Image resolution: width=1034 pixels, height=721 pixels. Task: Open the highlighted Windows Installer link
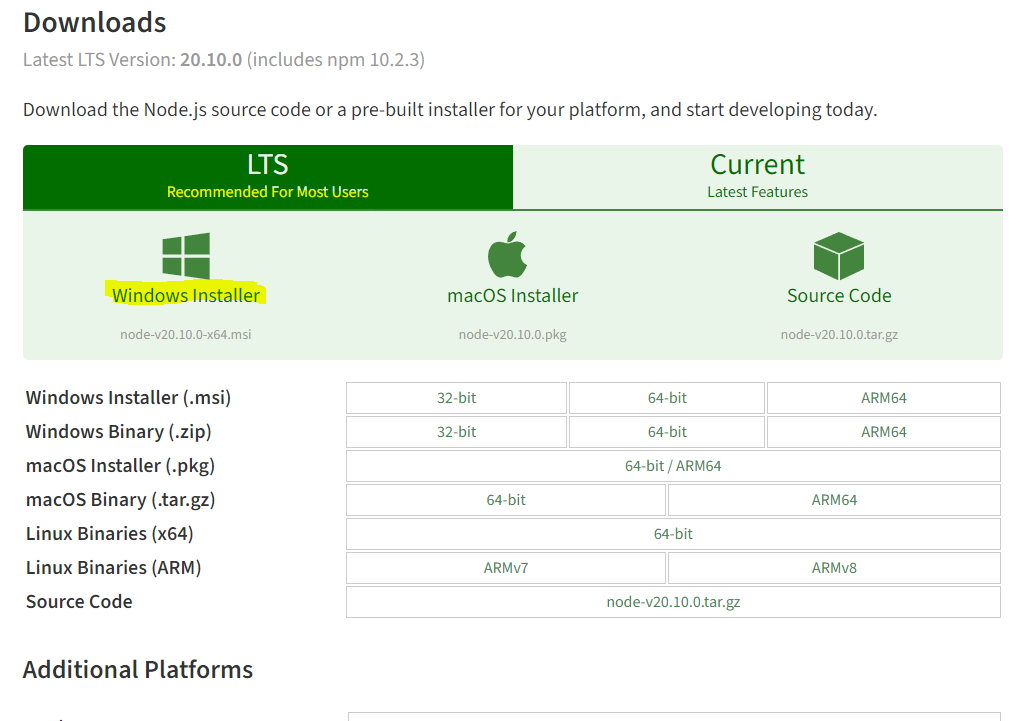point(186,295)
